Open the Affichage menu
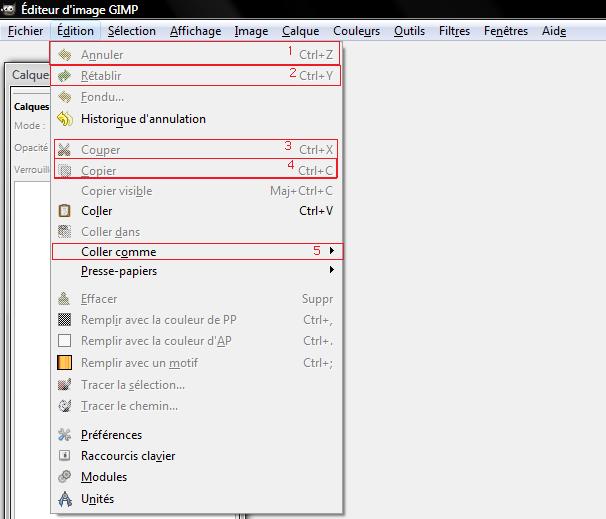Viewport: 606px width, 519px height. click(x=196, y=31)
